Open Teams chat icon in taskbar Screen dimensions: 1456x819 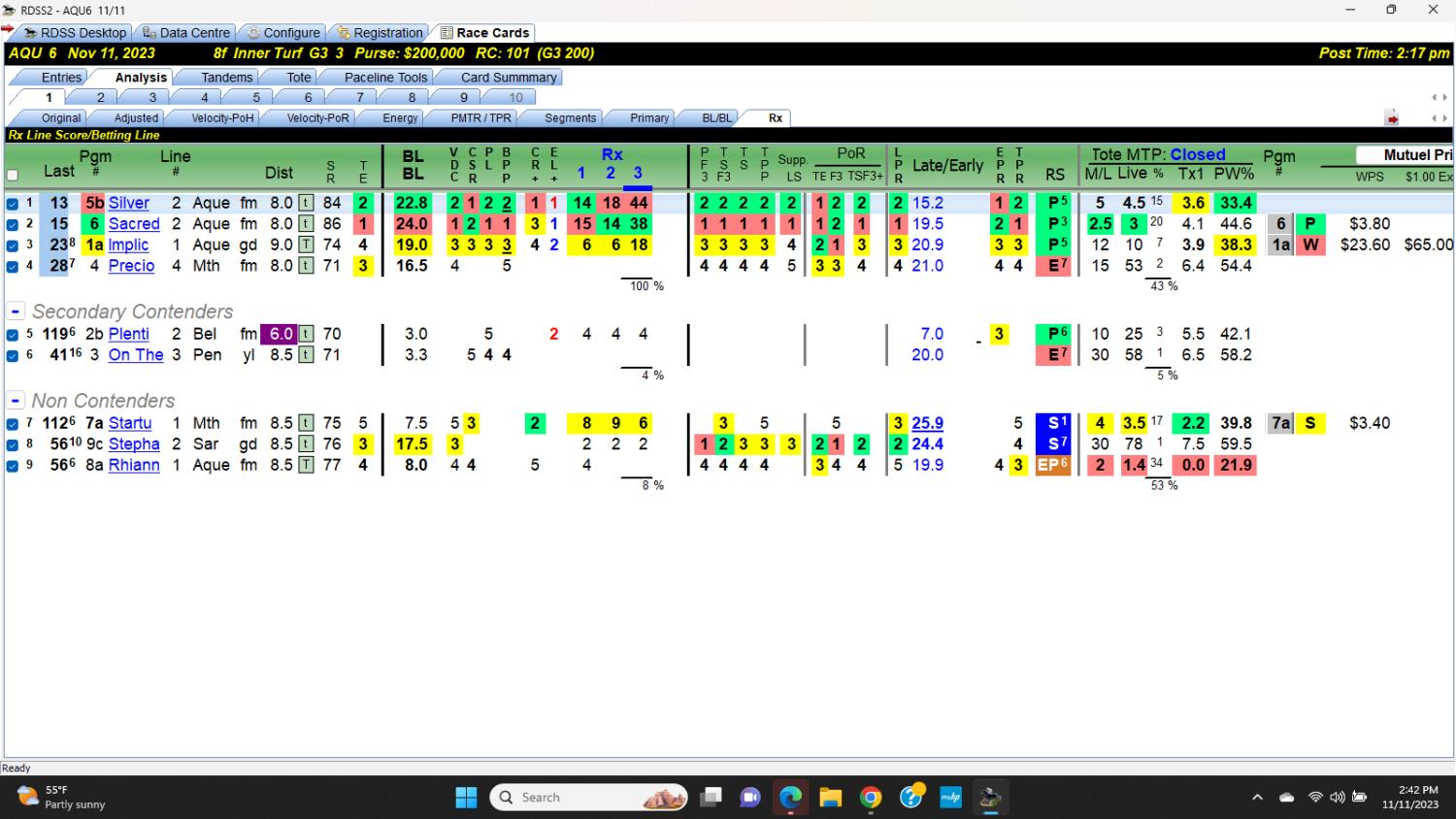point(749,798)
